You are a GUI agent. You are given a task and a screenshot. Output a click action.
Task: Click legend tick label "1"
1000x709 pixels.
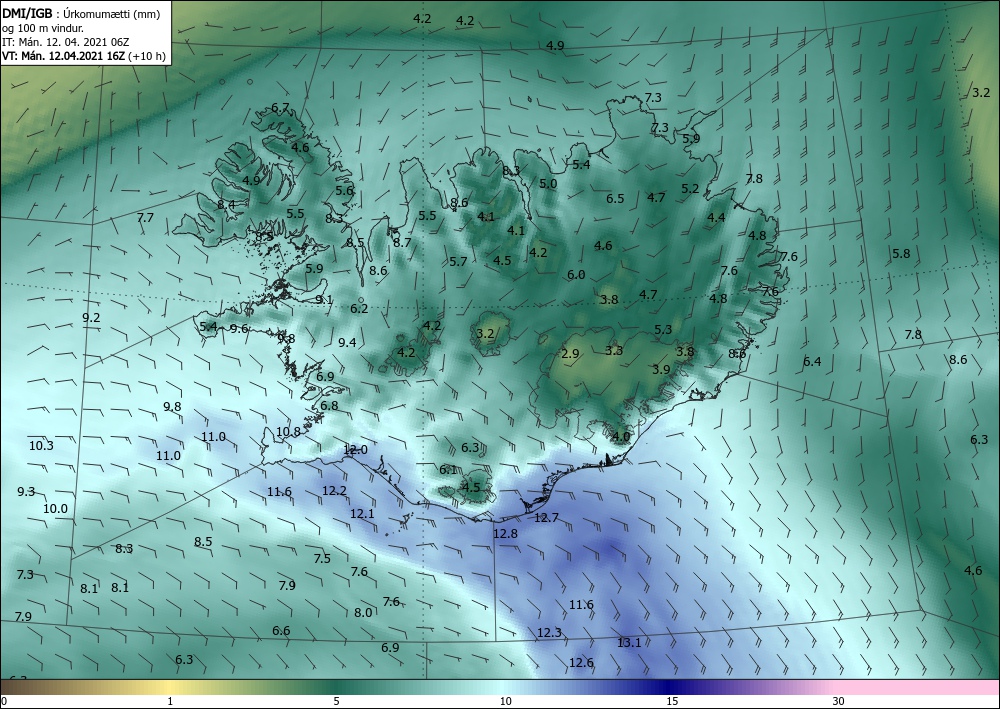coord(170,702)
